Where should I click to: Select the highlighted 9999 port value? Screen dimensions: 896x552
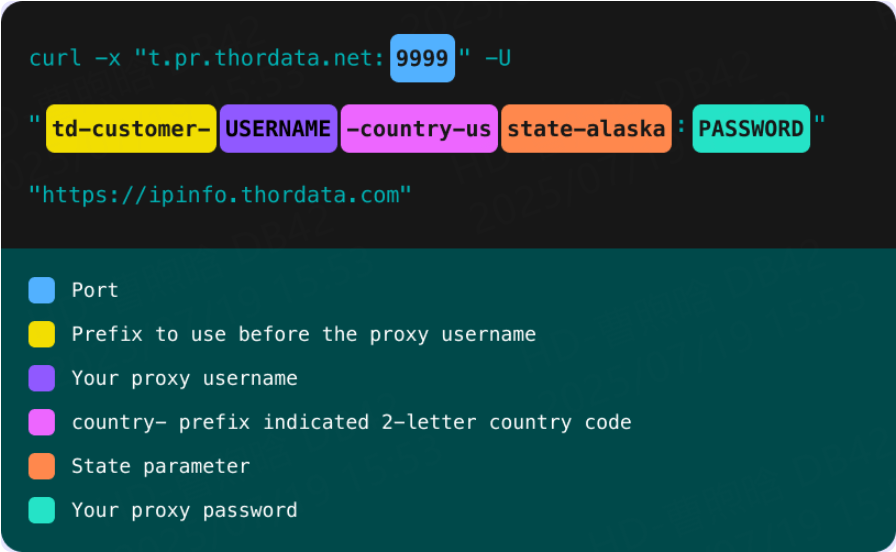[x=422, y=58]
